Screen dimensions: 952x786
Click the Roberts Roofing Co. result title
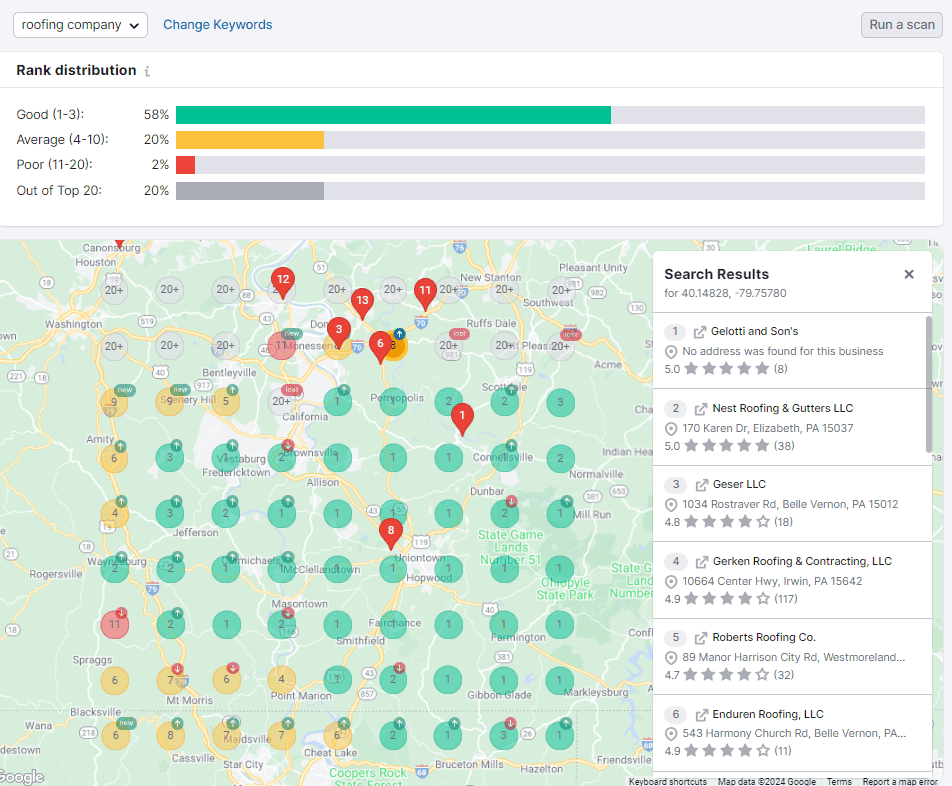tap(764, 637)
